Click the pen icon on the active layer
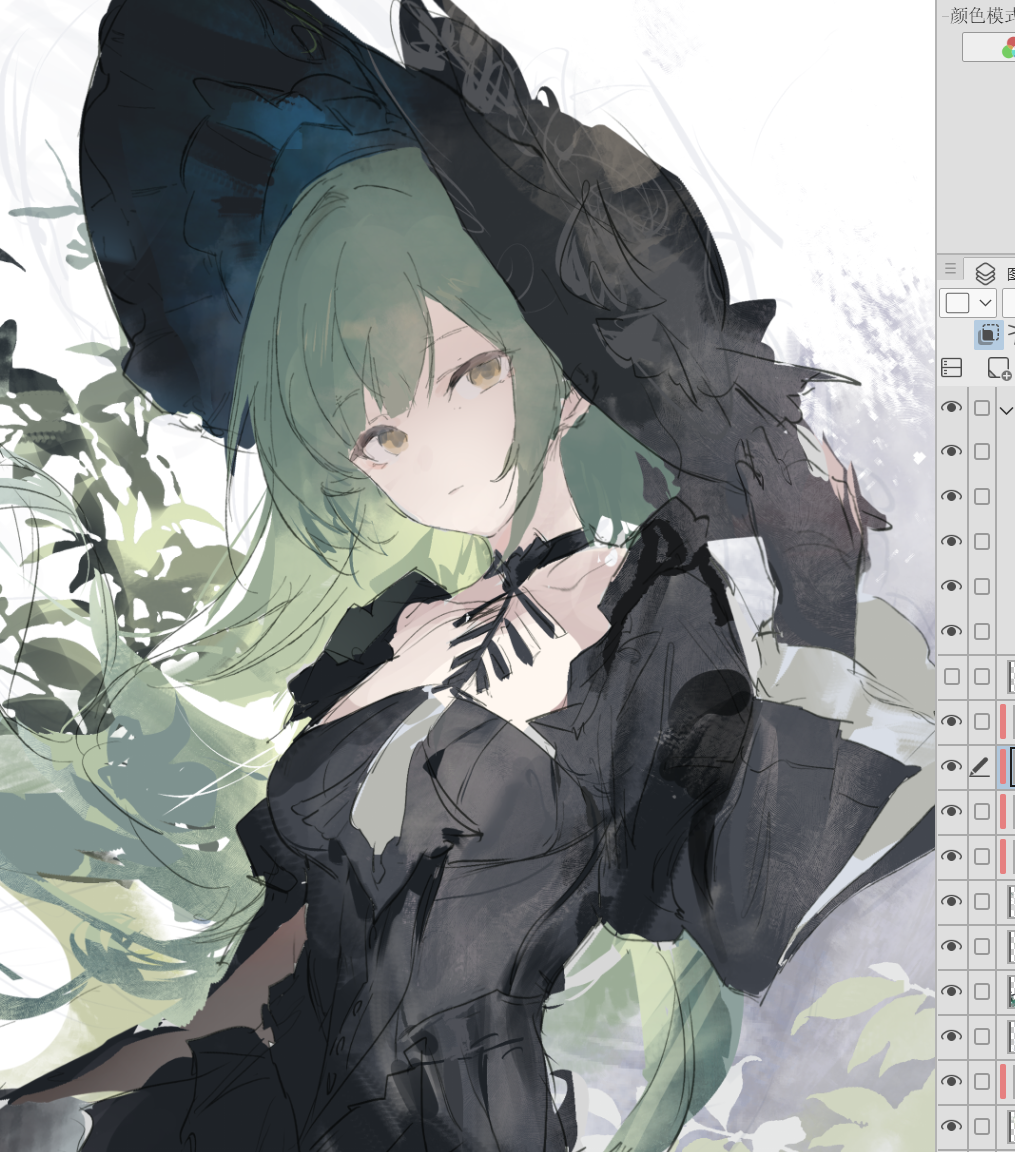This screenshot has width=1015, height=1152. tap(980, 767)
